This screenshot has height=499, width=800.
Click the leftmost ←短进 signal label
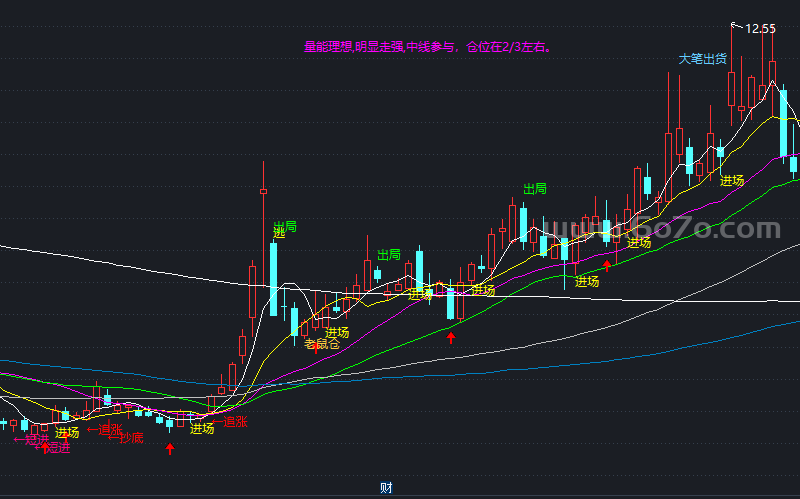click(31, 439)
